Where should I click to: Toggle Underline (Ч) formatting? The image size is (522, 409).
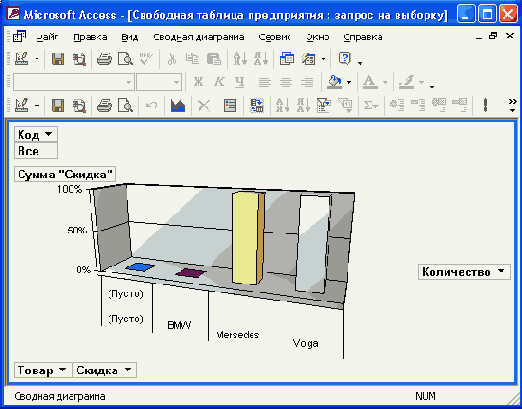point(239,82)
